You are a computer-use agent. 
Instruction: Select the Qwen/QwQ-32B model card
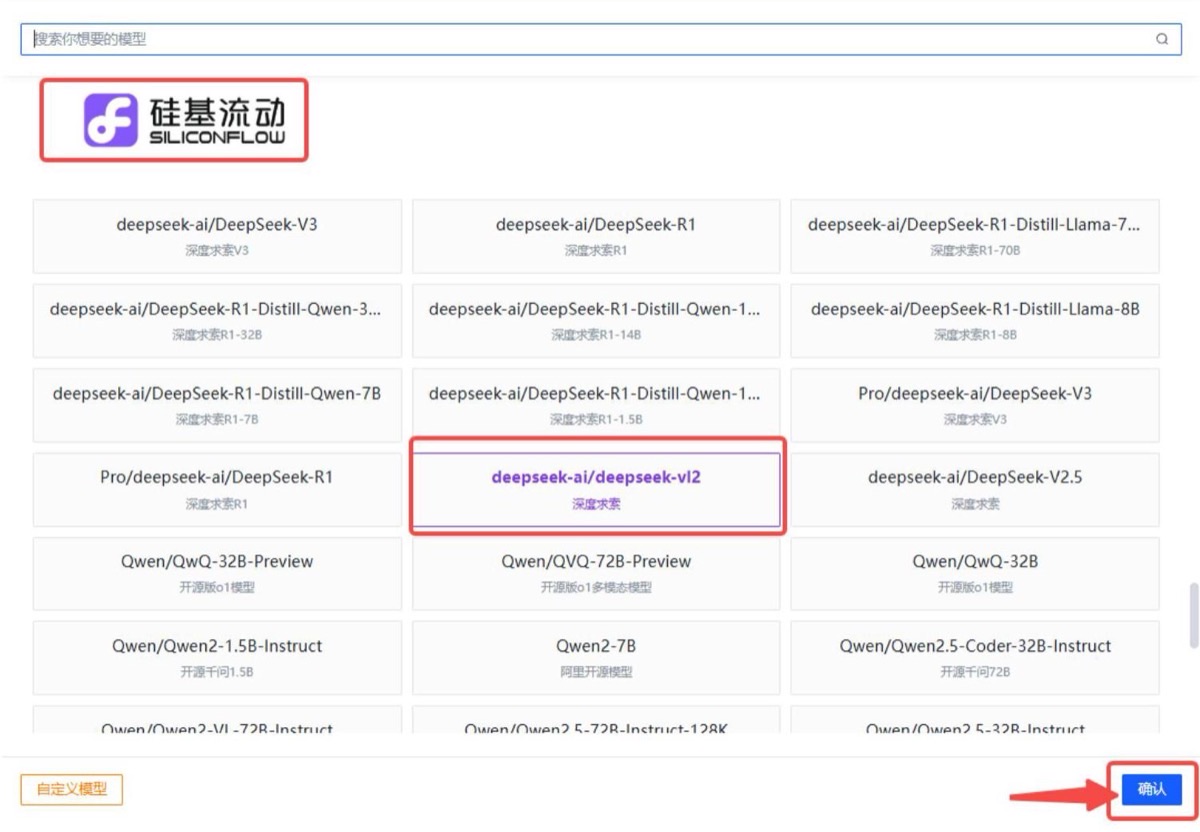(x=975, y=574)
